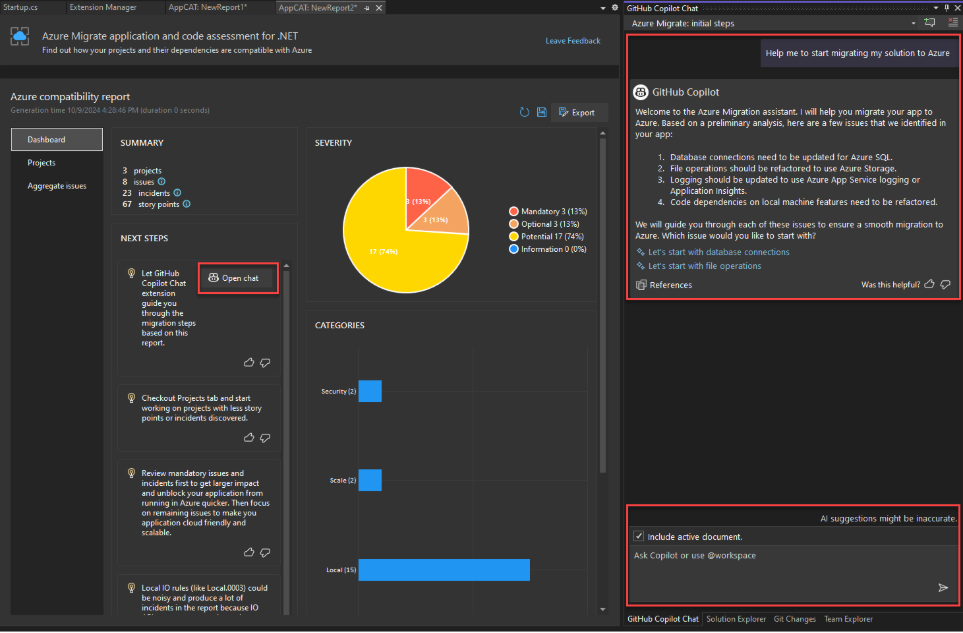Refresh the Azure compatibility report
This screenshot has height=633, width=963.
(524, 112)
